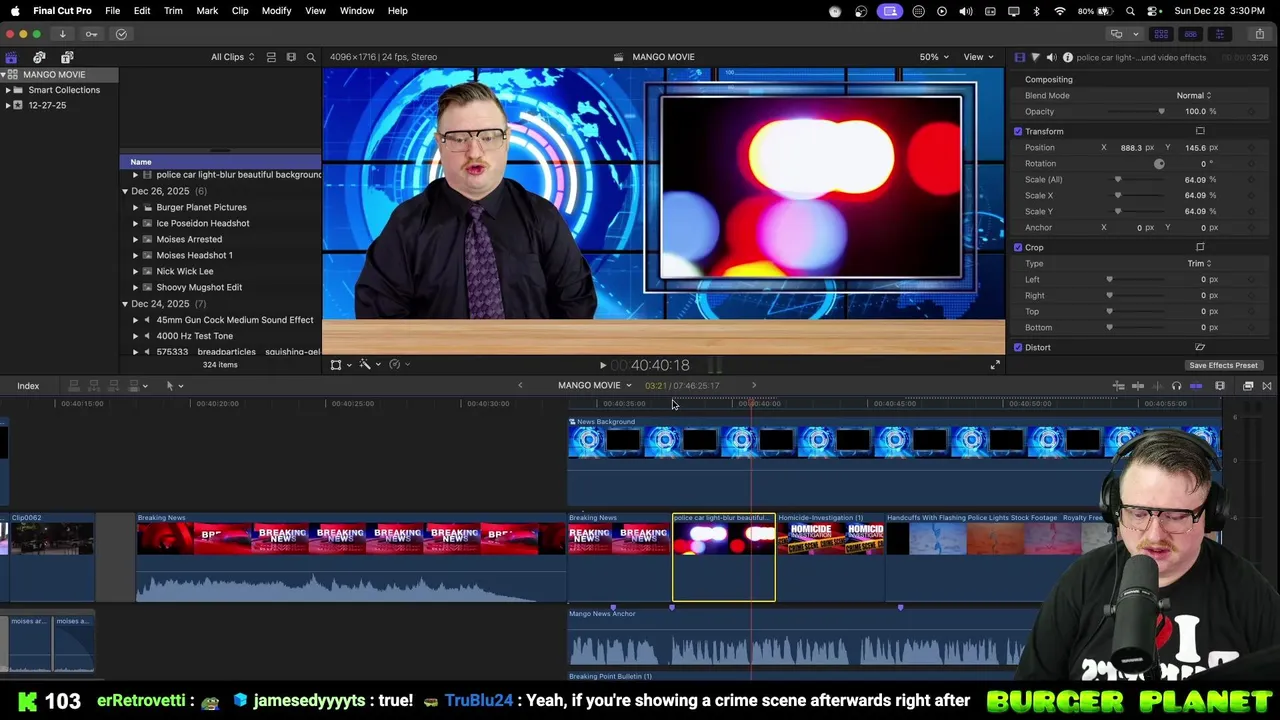Viewport: 1280px width, 720px height.
Task: Expand Smart Collections in library sidebar
Action: (x=8, y=90)
